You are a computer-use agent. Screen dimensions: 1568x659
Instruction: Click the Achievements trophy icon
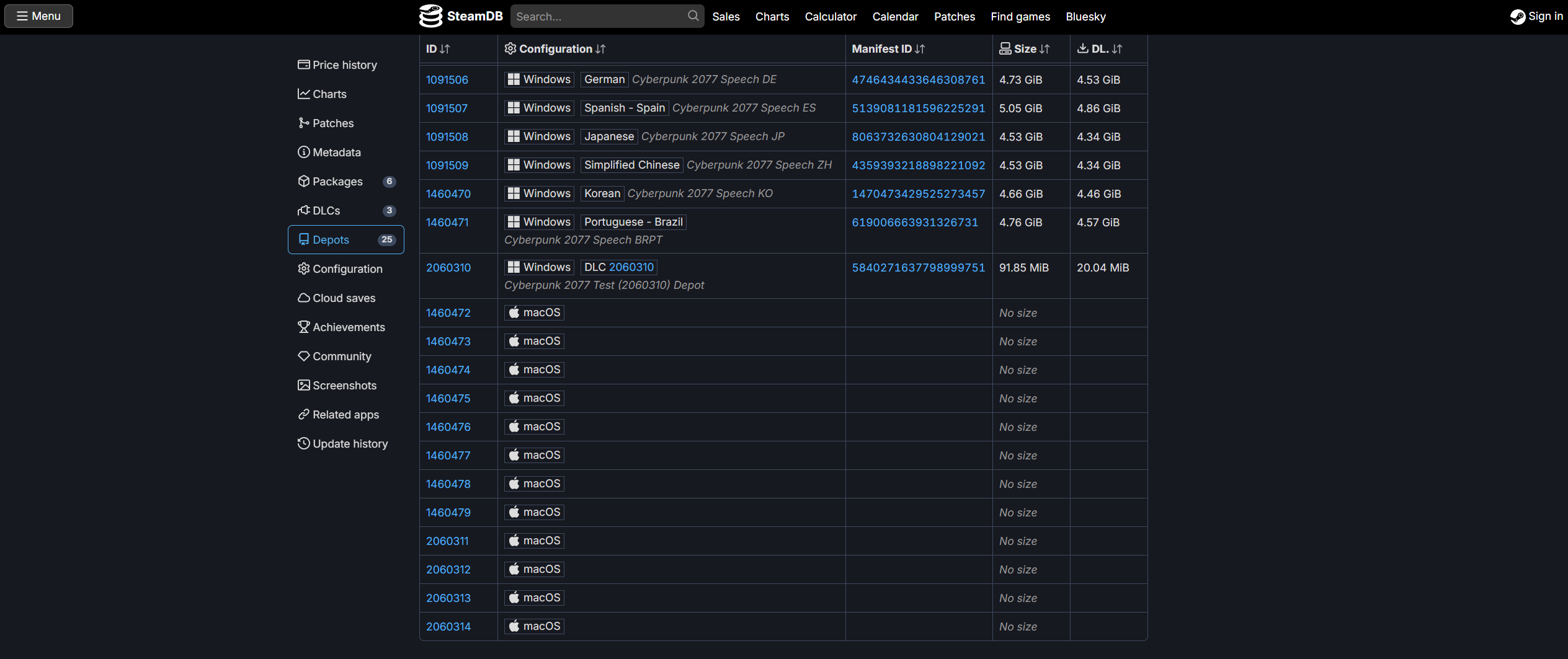click(303, 327)
